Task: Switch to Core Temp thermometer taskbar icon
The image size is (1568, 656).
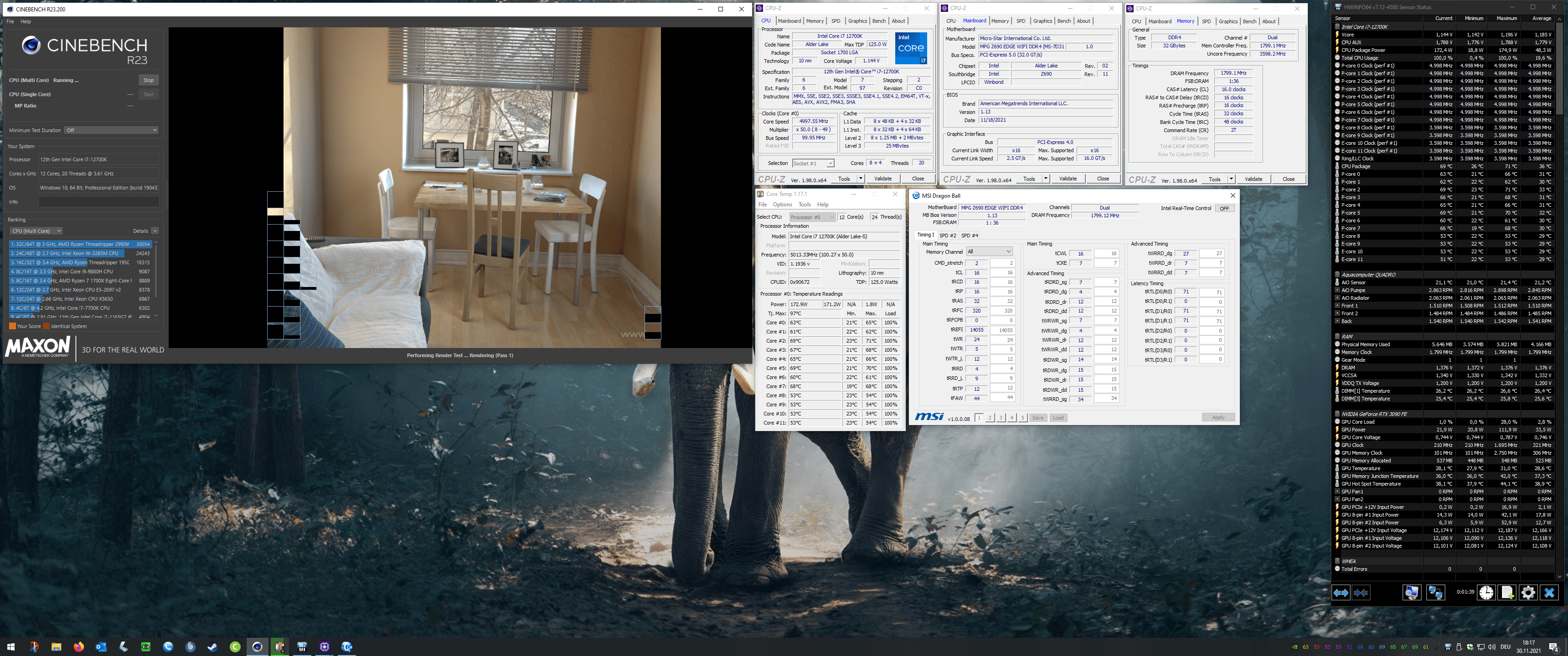Action: [x=279, y=646]
